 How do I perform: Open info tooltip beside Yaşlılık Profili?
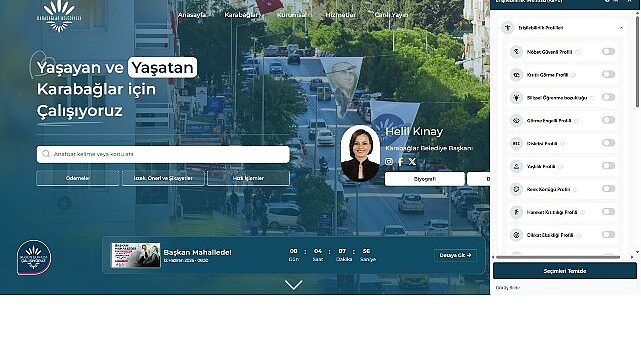560,167
